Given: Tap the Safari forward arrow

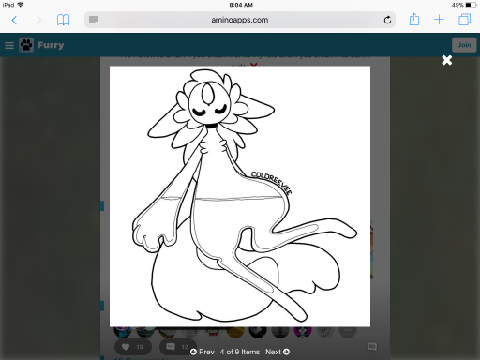Looking at the screenshot, I should pyautogui.click(x=39, y=20).
